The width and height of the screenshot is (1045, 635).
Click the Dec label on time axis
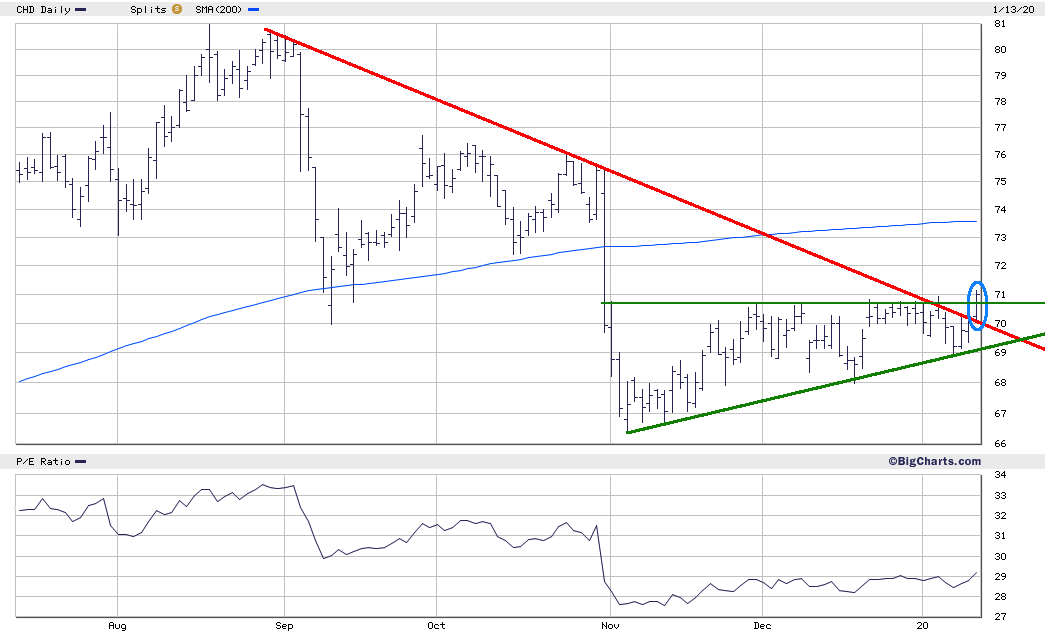point(762,626)
